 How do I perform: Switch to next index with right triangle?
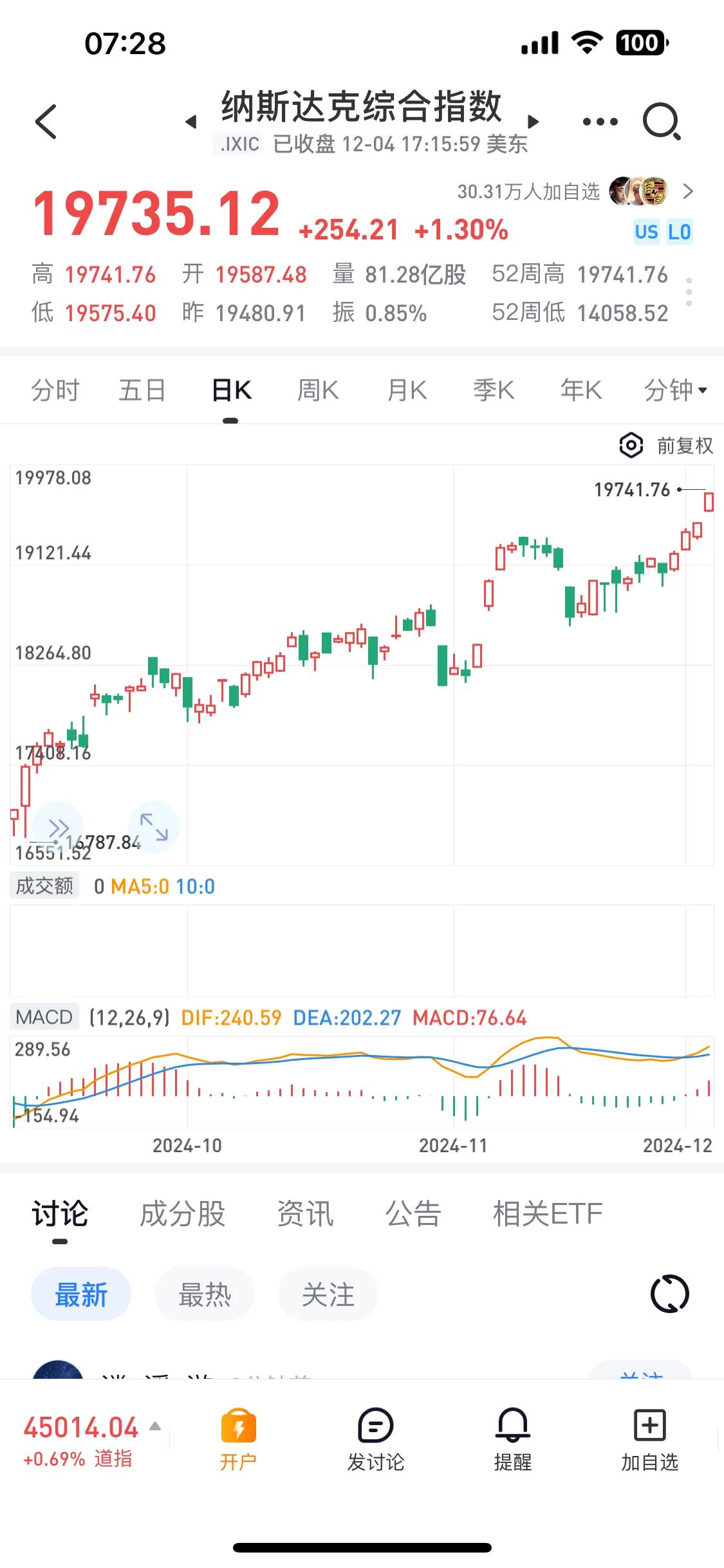(x=533, y=122)
